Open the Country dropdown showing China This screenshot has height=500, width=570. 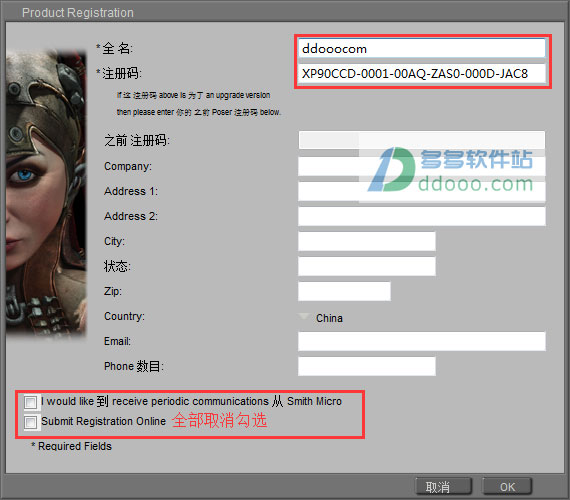pos(321,318)
